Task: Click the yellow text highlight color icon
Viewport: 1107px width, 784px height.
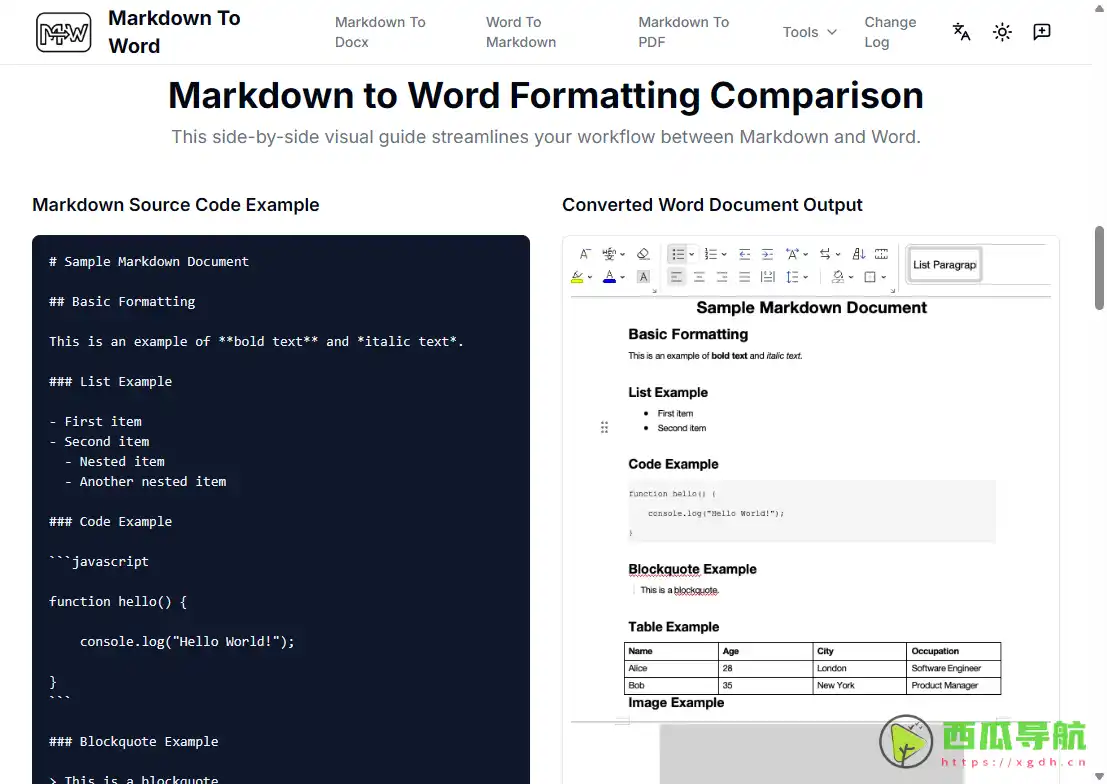Action: click(578, 277)
